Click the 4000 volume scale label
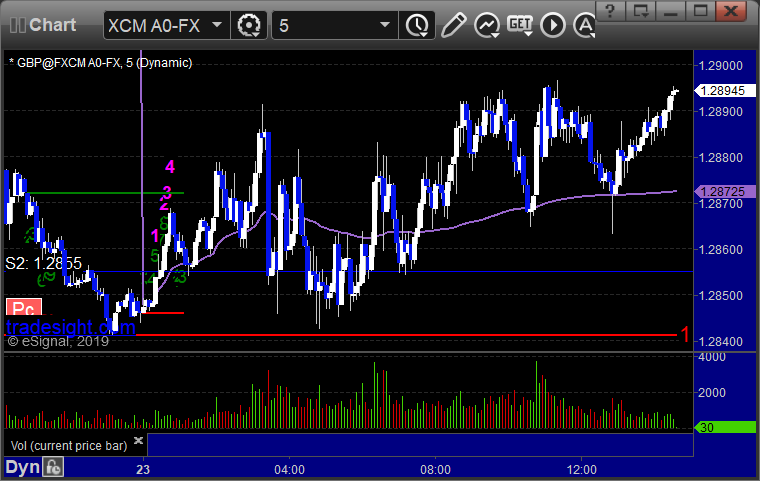 point(712,357)
